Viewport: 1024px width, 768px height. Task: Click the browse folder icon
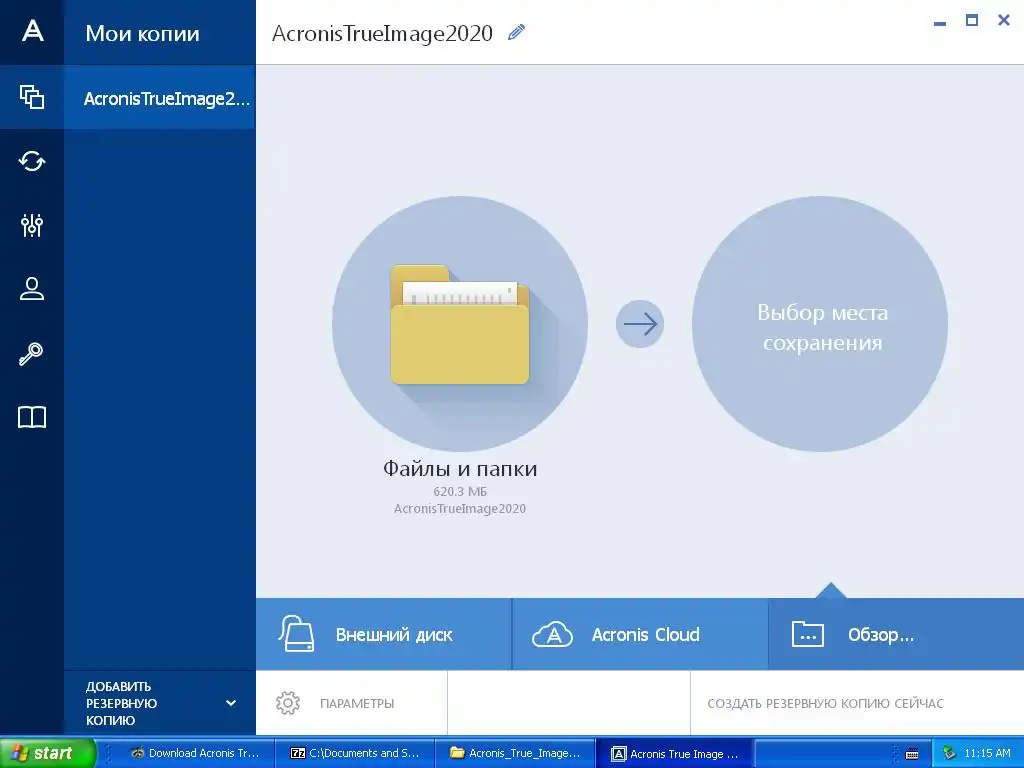coord(808,634)
